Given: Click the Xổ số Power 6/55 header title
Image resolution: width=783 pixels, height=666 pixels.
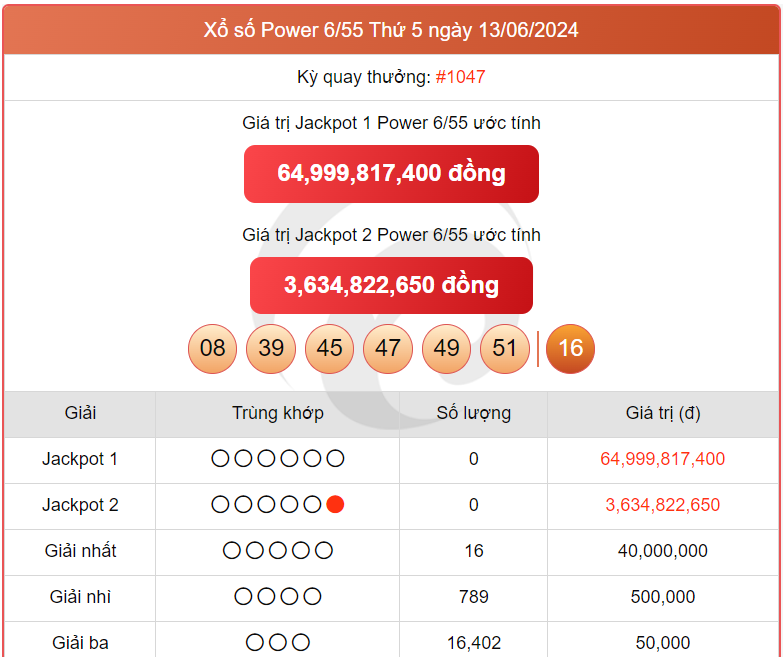Looking at the screenshot, I should [391, 30].
